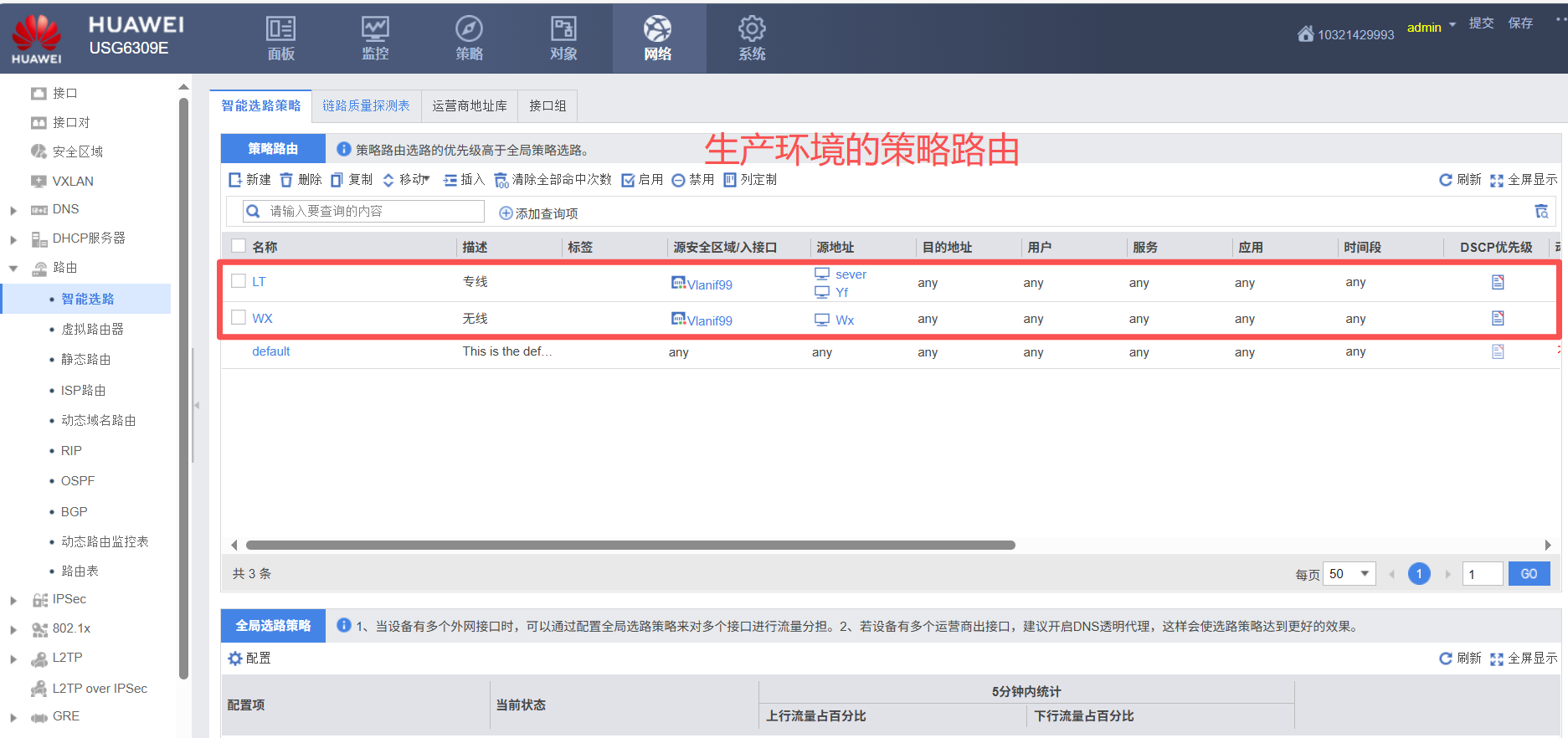The width and height of the screenshot is (1568, 738).
Task: Open the 策略 policy compass icon
Action: coord(469,30)
